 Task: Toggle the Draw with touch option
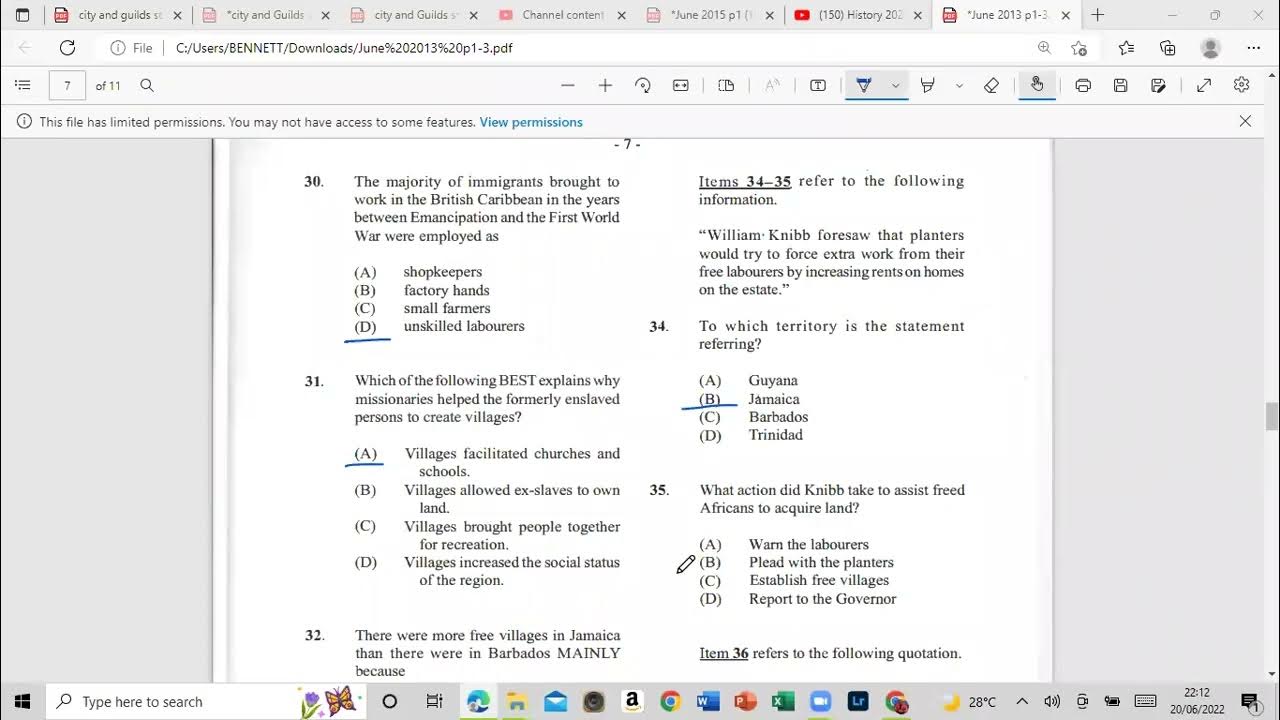1037,86
